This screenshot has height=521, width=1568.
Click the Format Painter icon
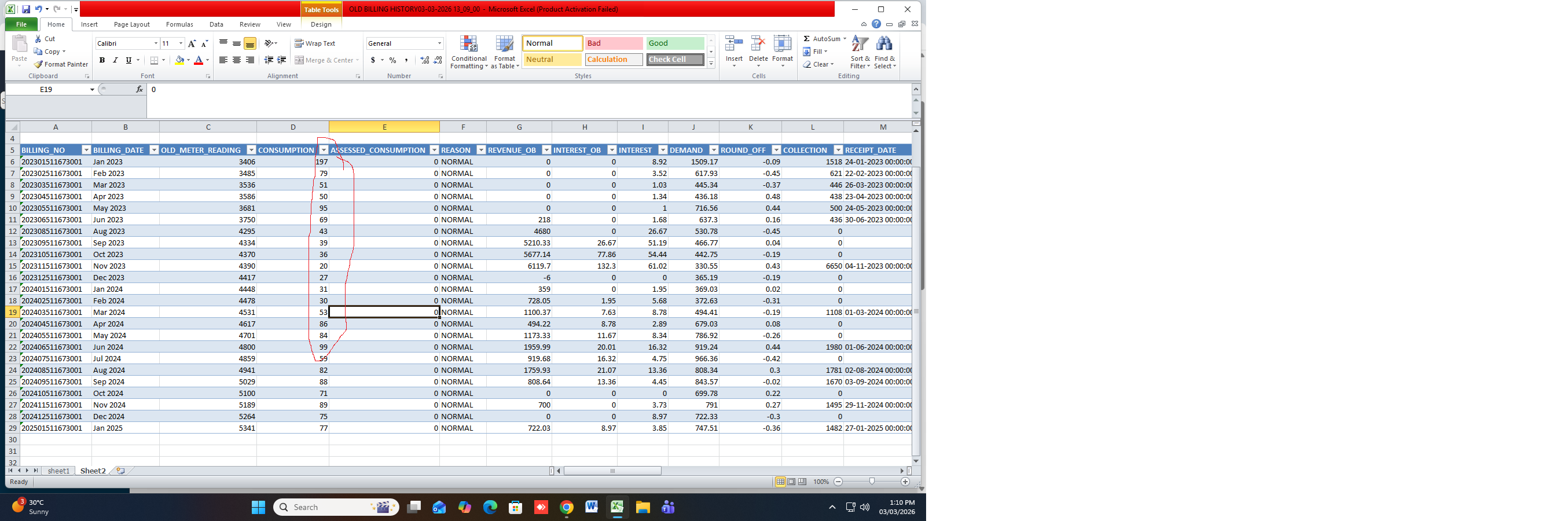tap(38, 64)
